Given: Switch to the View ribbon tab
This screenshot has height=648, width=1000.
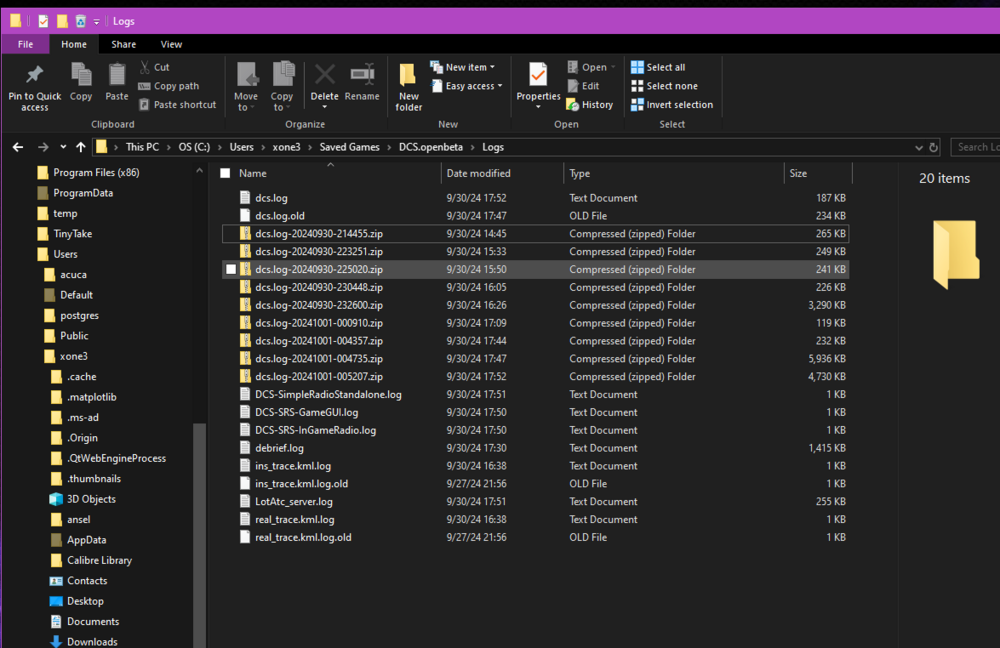Looking at the screenshot, I should [x=171, y=44].
